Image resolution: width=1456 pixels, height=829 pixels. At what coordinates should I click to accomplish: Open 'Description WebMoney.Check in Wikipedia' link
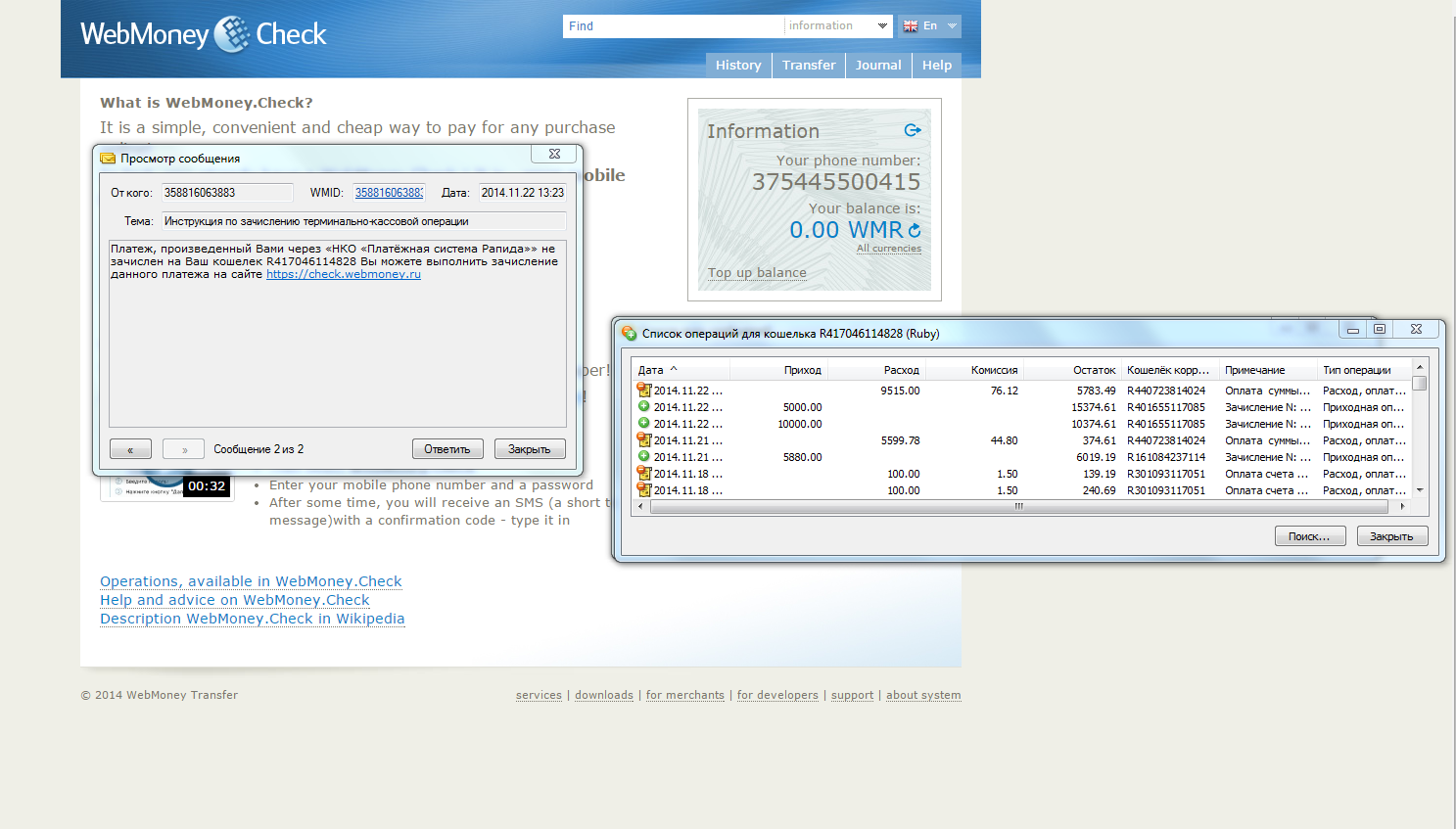(x=253, y=619)
